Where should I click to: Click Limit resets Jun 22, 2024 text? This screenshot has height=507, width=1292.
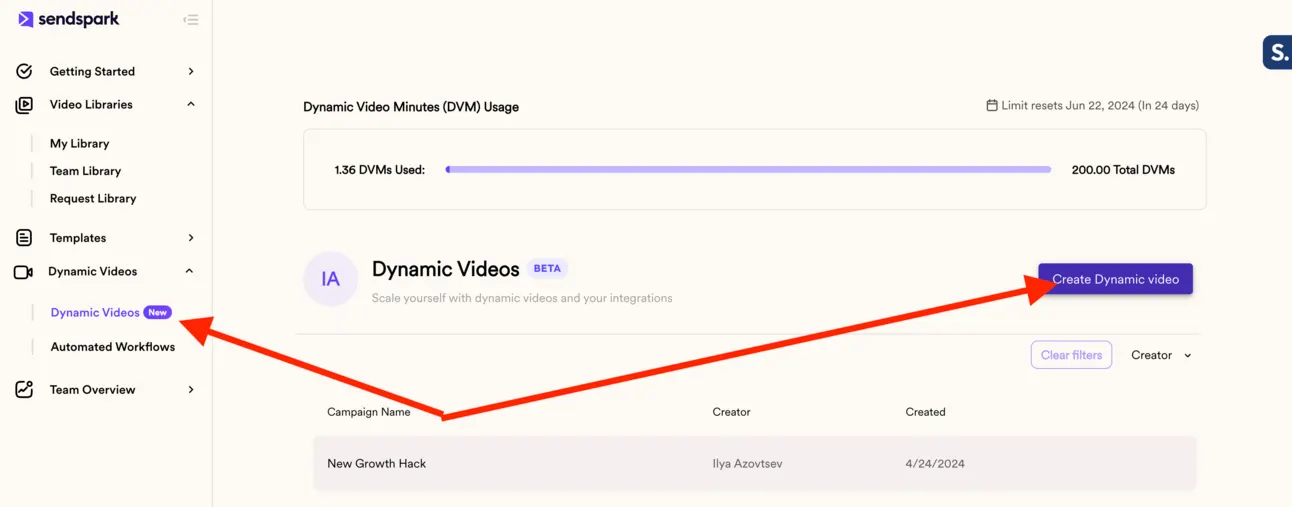(x=1101, y=105)
